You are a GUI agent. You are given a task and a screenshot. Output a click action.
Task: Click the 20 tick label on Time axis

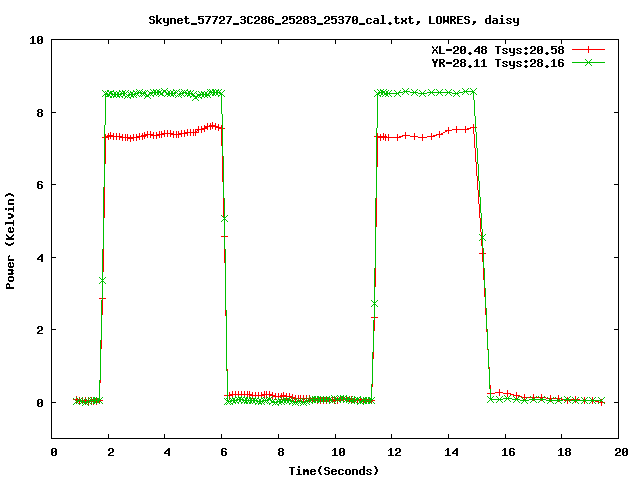click(621, 452)
